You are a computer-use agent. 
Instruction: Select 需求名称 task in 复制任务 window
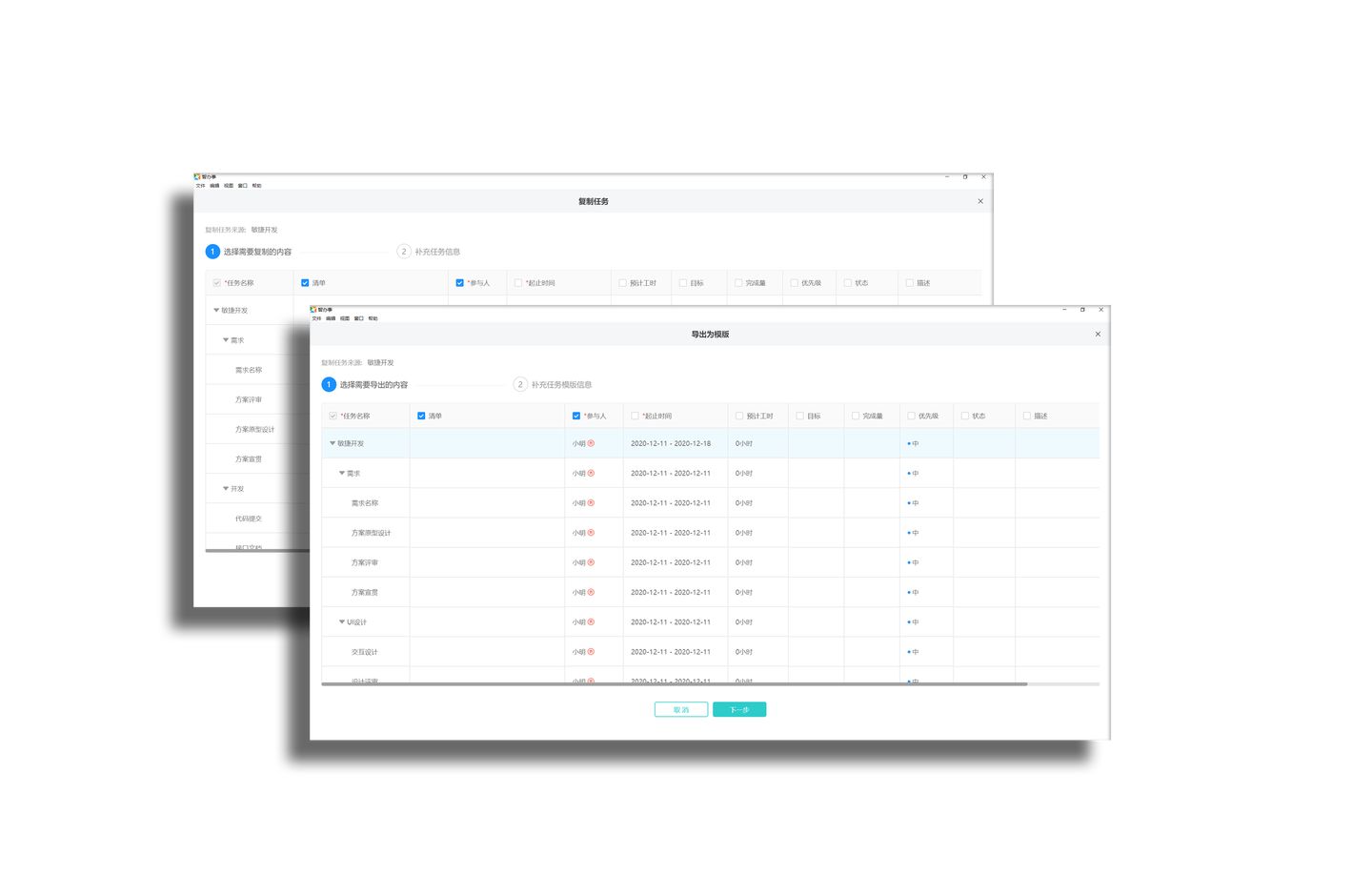tap(249, 370)
